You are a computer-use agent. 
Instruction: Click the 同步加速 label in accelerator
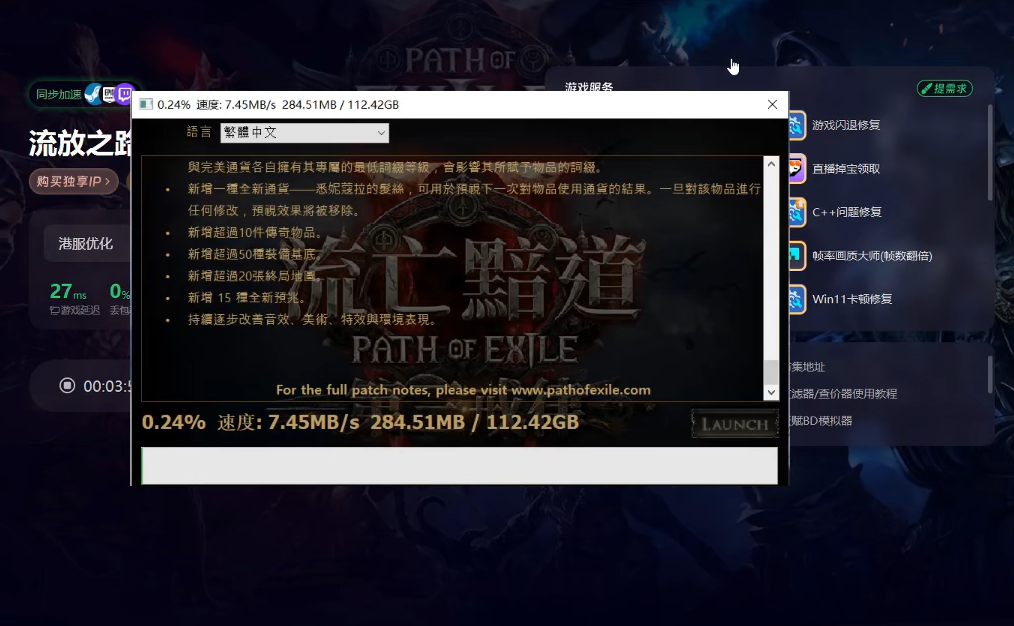click(x=58, y=94)
